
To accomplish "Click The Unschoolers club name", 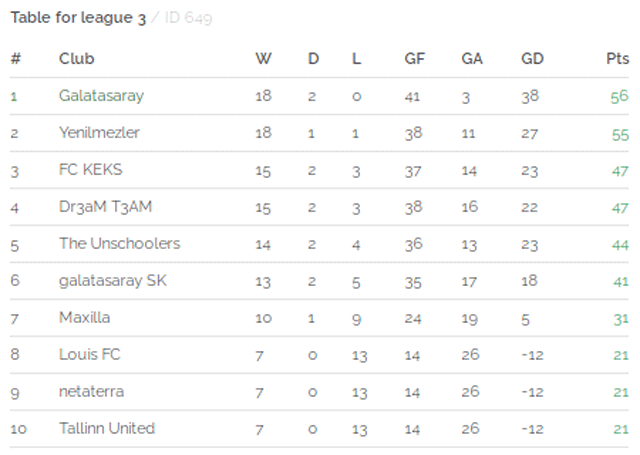I will point(120,244).
